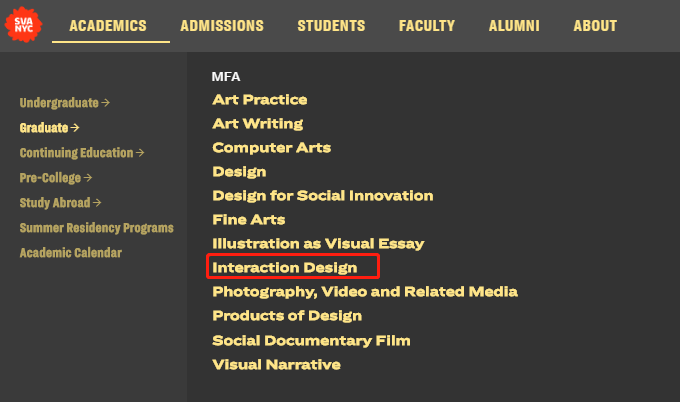Select the Art Writing MFA program

(x=258, y=124)
